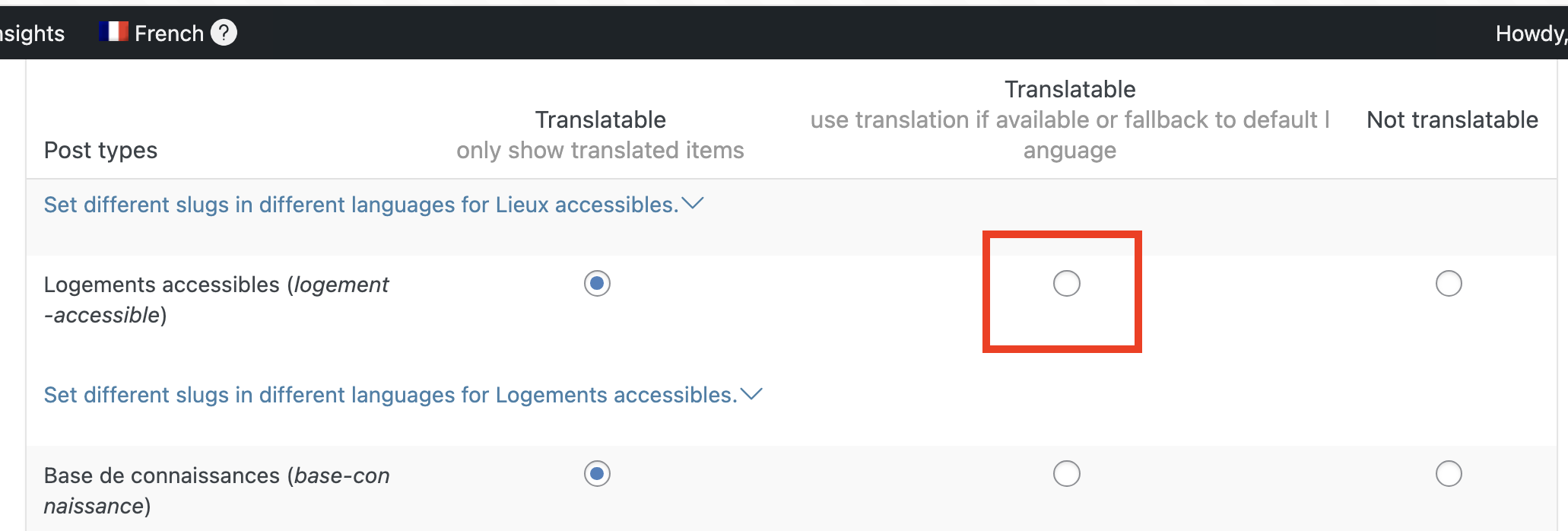Select fallback translation radio for Base de connaissances
The image size is (1568, 531).
[x=1066, y=474]
